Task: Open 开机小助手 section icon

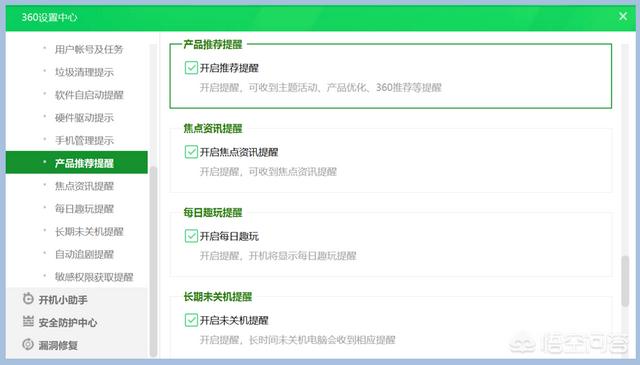Action: (x=28, y=299)
